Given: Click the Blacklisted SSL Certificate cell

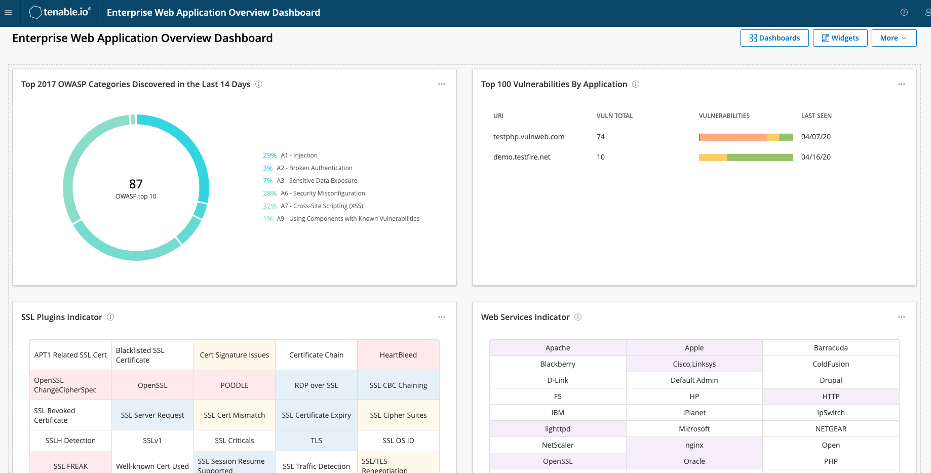Looking at the screenshot, I should (153, 355).
